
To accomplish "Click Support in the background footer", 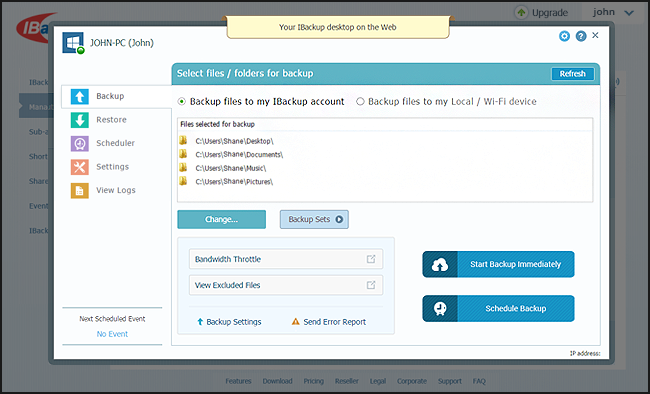I will pyautogui.click(x=450, y=381).
